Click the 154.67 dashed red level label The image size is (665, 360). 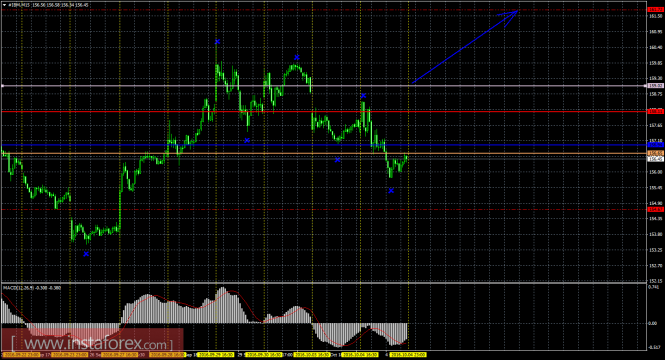point(656,209)
